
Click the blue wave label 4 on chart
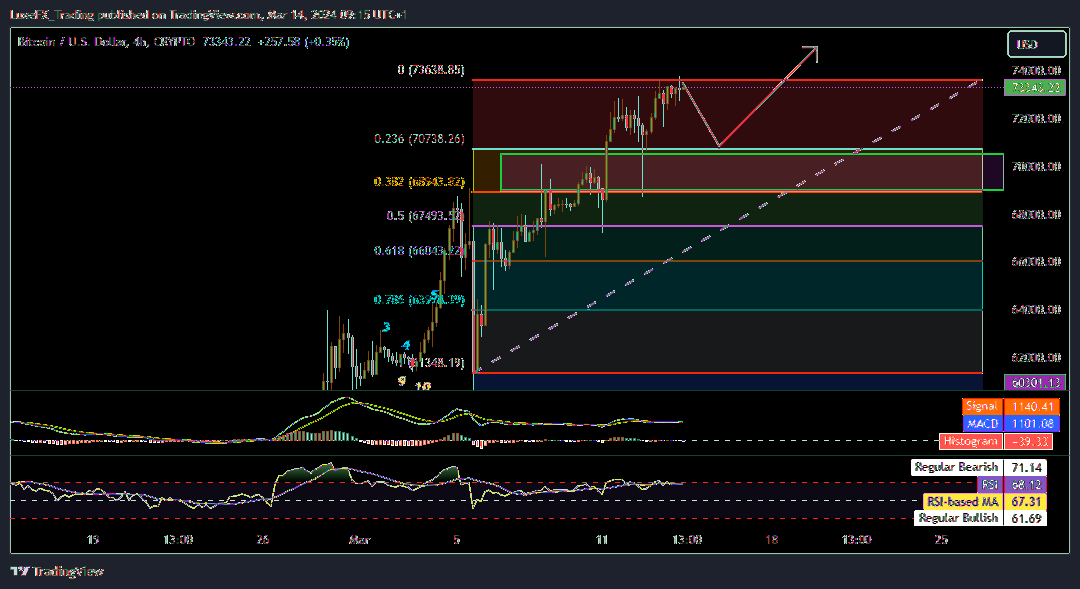point(406,345)
